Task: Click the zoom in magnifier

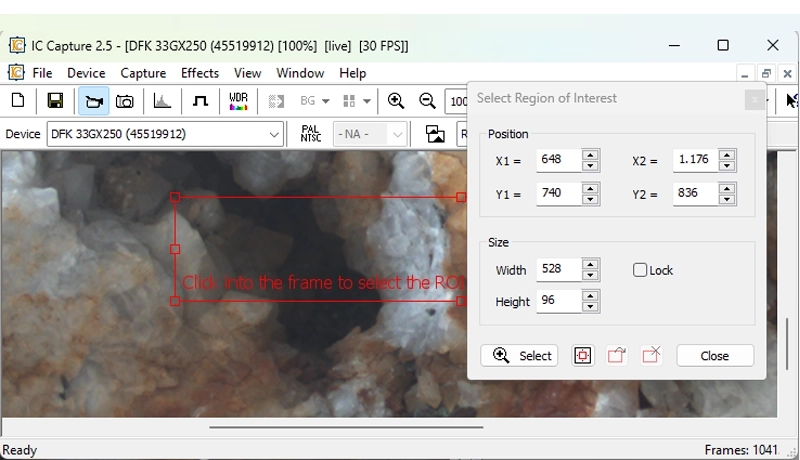Action: [396, 101]
